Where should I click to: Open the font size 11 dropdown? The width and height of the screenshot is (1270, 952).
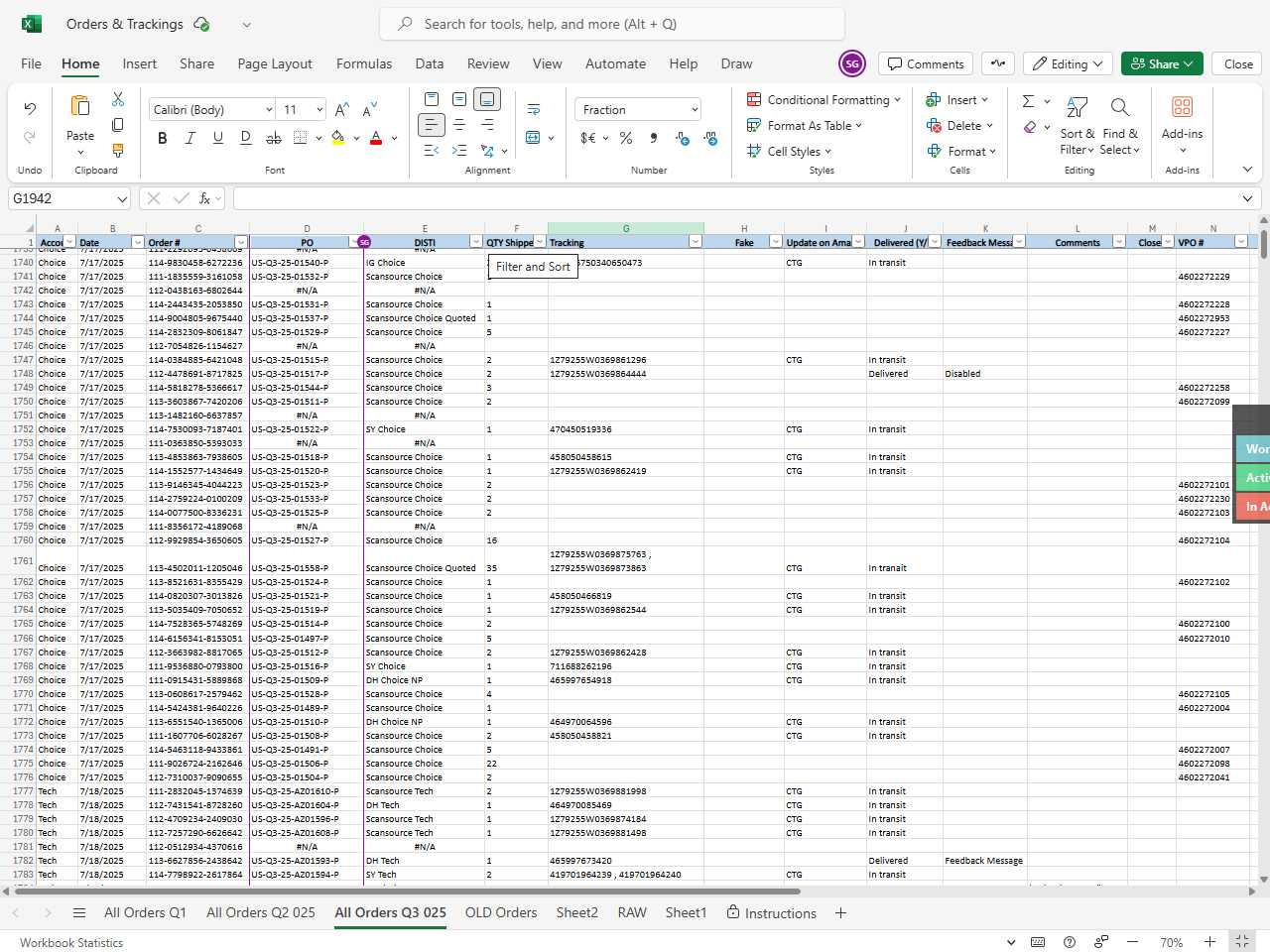(x=319, y=109)
